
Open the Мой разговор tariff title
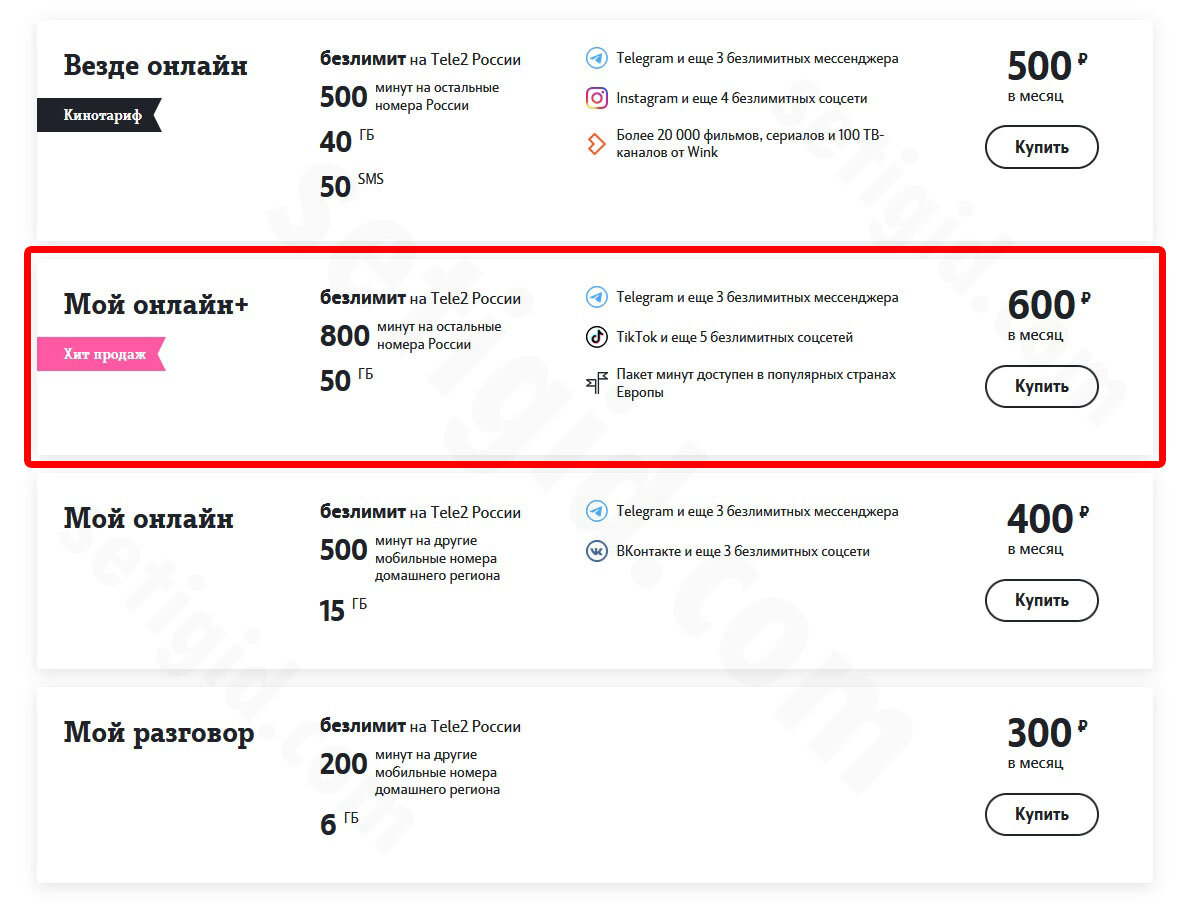[x=159, y=735]
